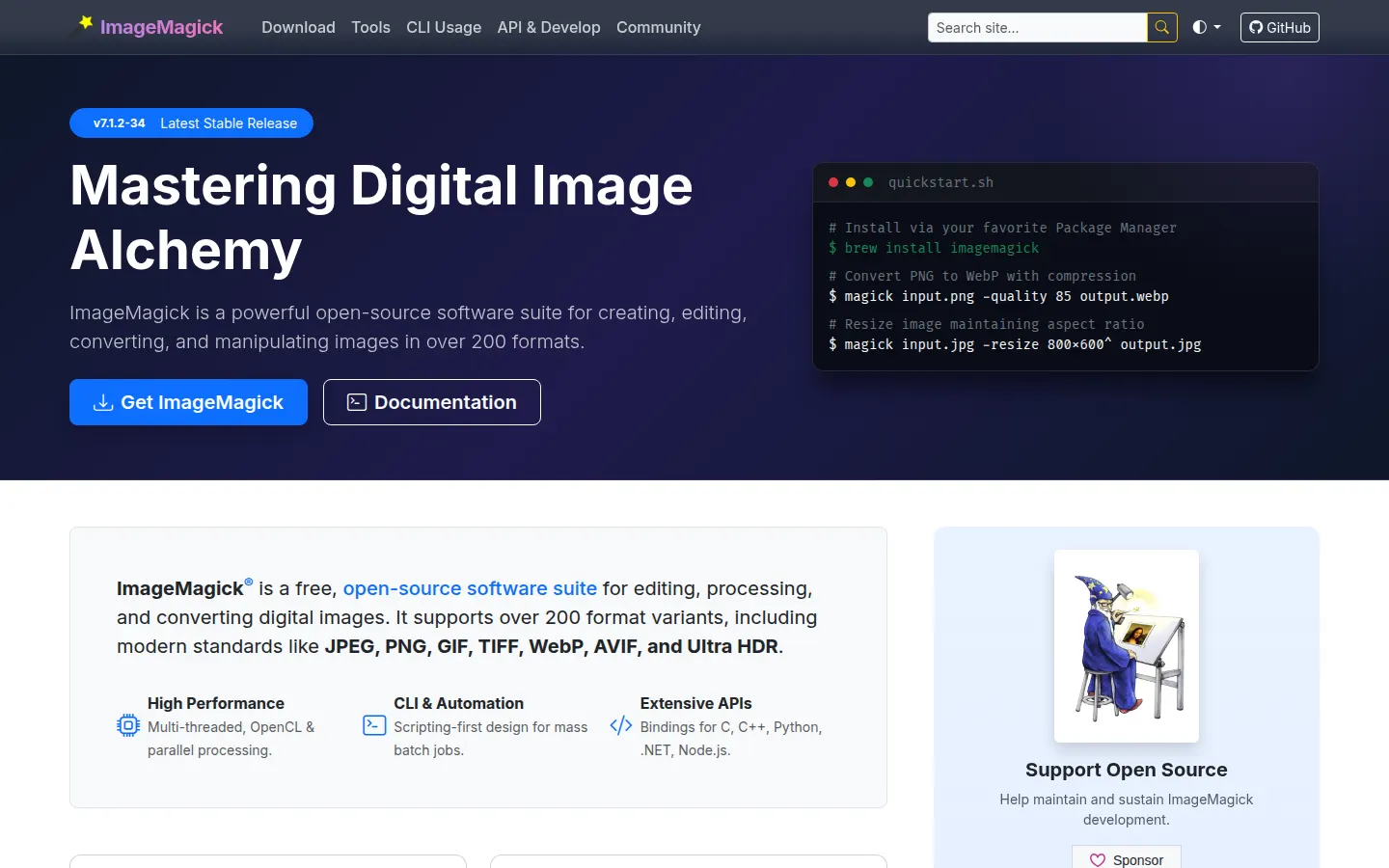This screenshot has height=868, width=1389.
Task: Click the CLI & Automation terminal icon
Action: tap(374, 725)
